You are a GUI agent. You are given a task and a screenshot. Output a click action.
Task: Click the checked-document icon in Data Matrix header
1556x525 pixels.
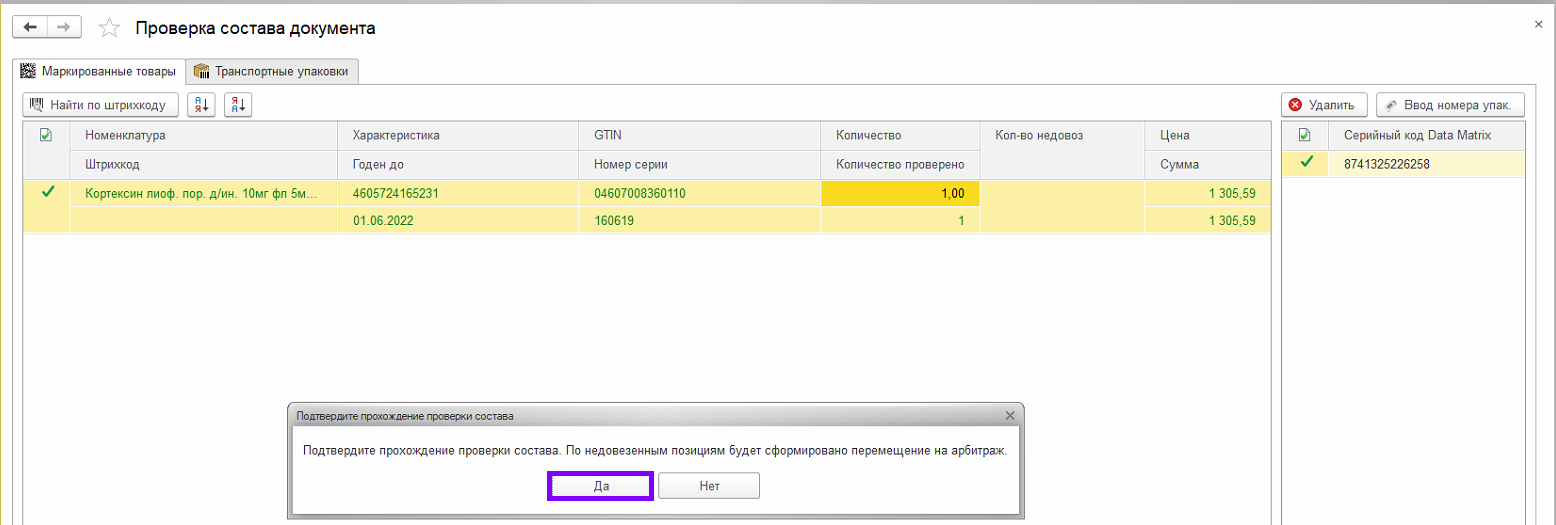1304,135
